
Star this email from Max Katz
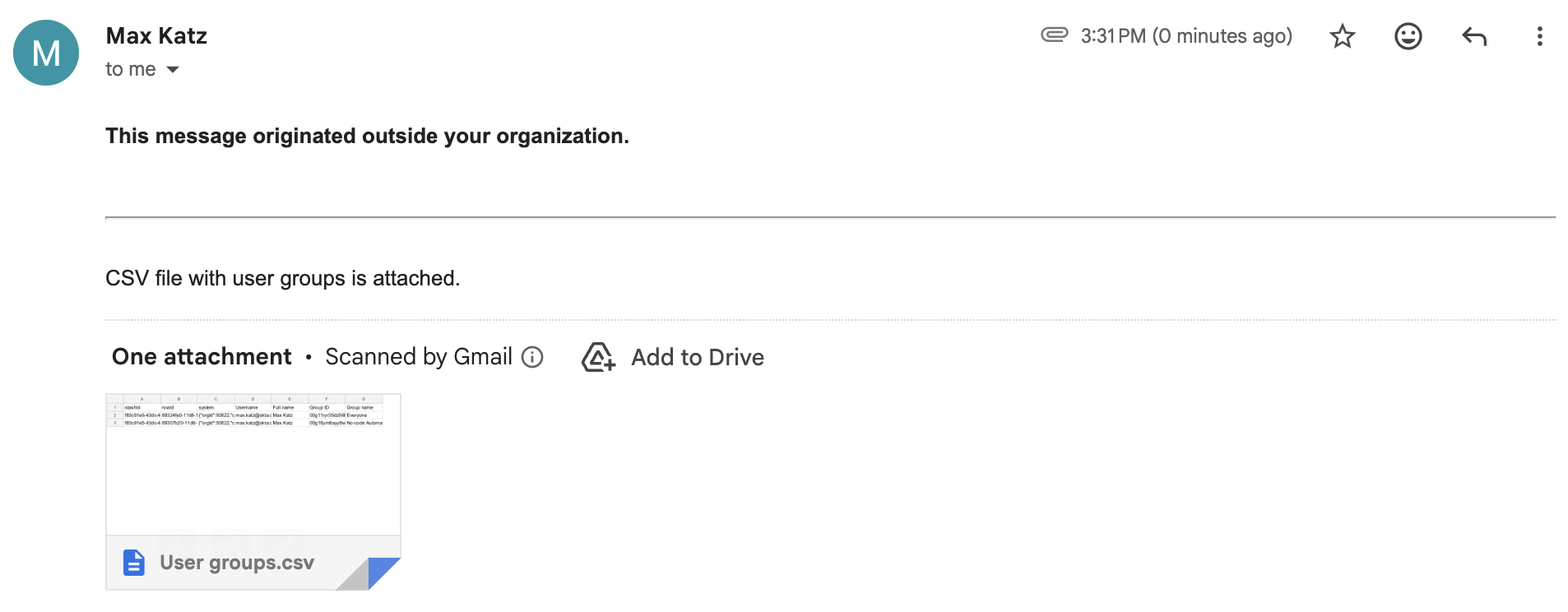[1342, 36]
